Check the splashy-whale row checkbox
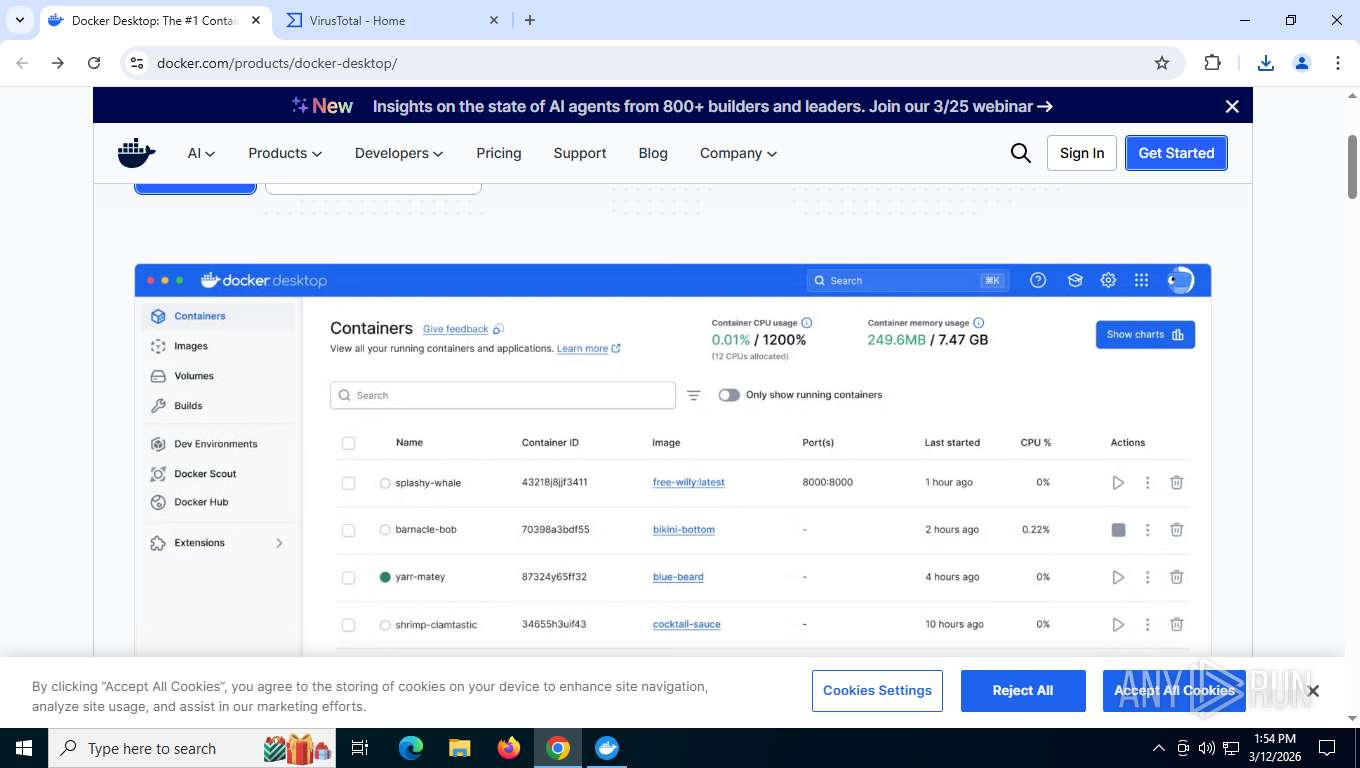The width and height of the screenshot is (1360, 768). tap(348, 483)
